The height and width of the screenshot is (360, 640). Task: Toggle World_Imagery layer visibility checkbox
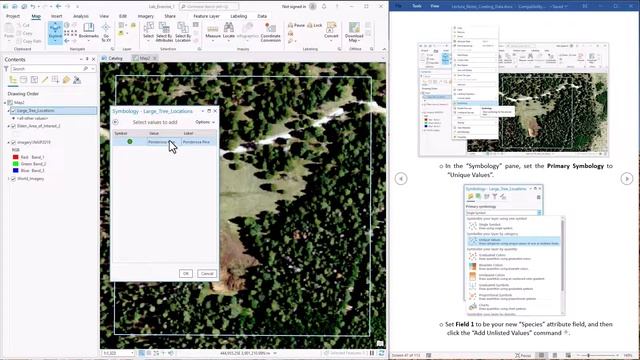pyautogui.click(x=13, y=179)
